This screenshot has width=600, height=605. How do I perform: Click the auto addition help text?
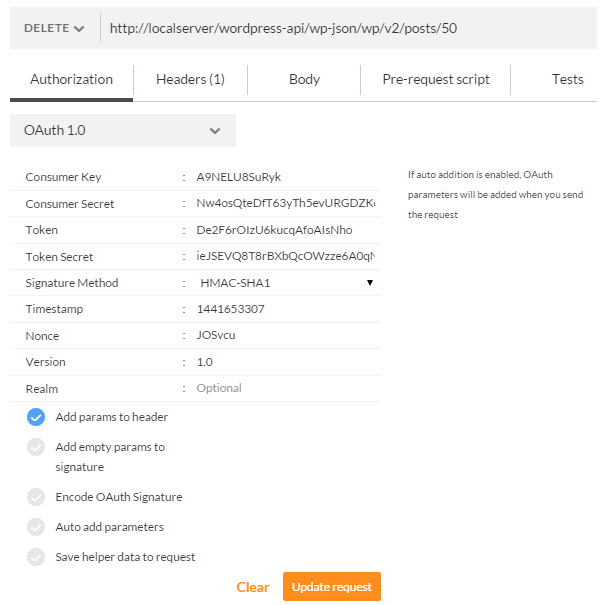click(495, 195)
